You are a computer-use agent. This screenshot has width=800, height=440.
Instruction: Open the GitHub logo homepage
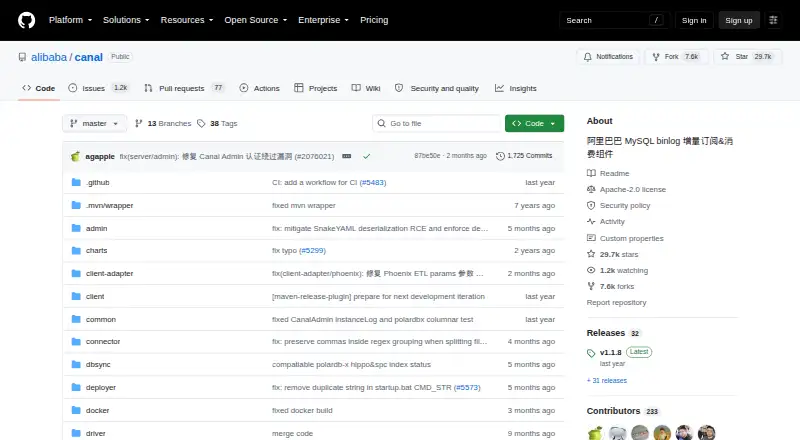27,20
